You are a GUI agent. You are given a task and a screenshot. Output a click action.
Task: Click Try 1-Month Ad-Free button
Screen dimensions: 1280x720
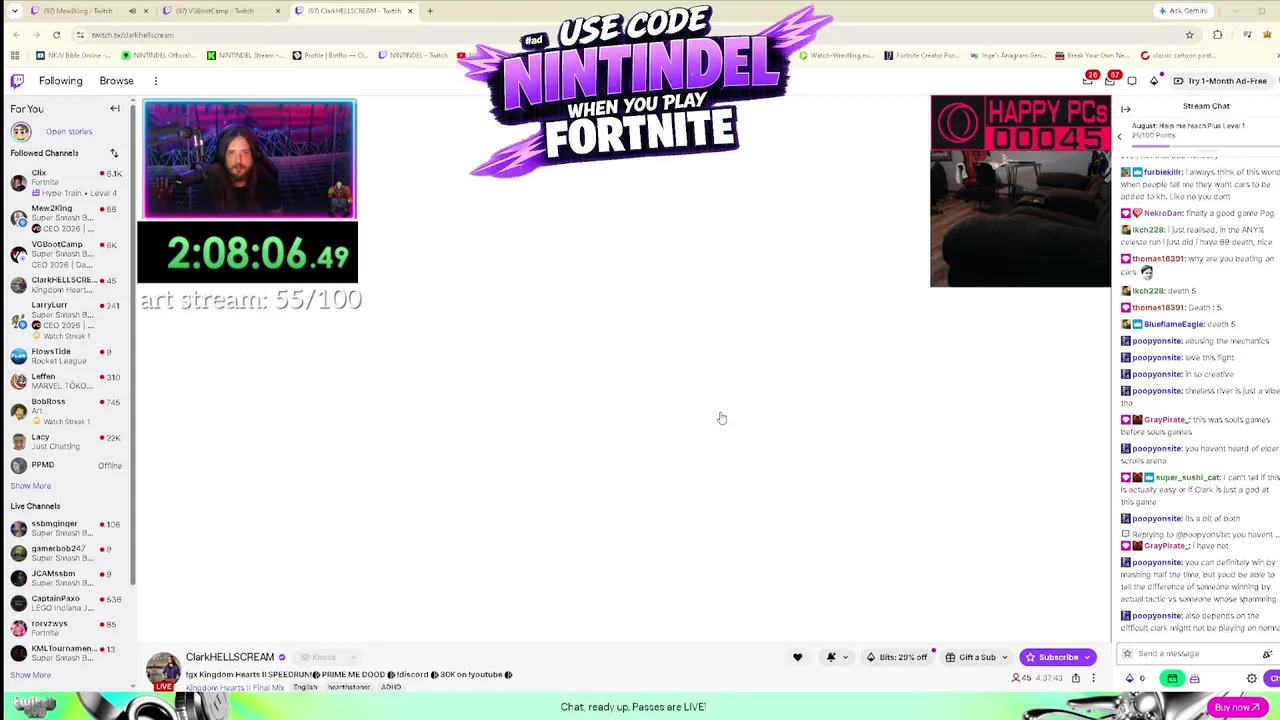tap(1220, 81)
